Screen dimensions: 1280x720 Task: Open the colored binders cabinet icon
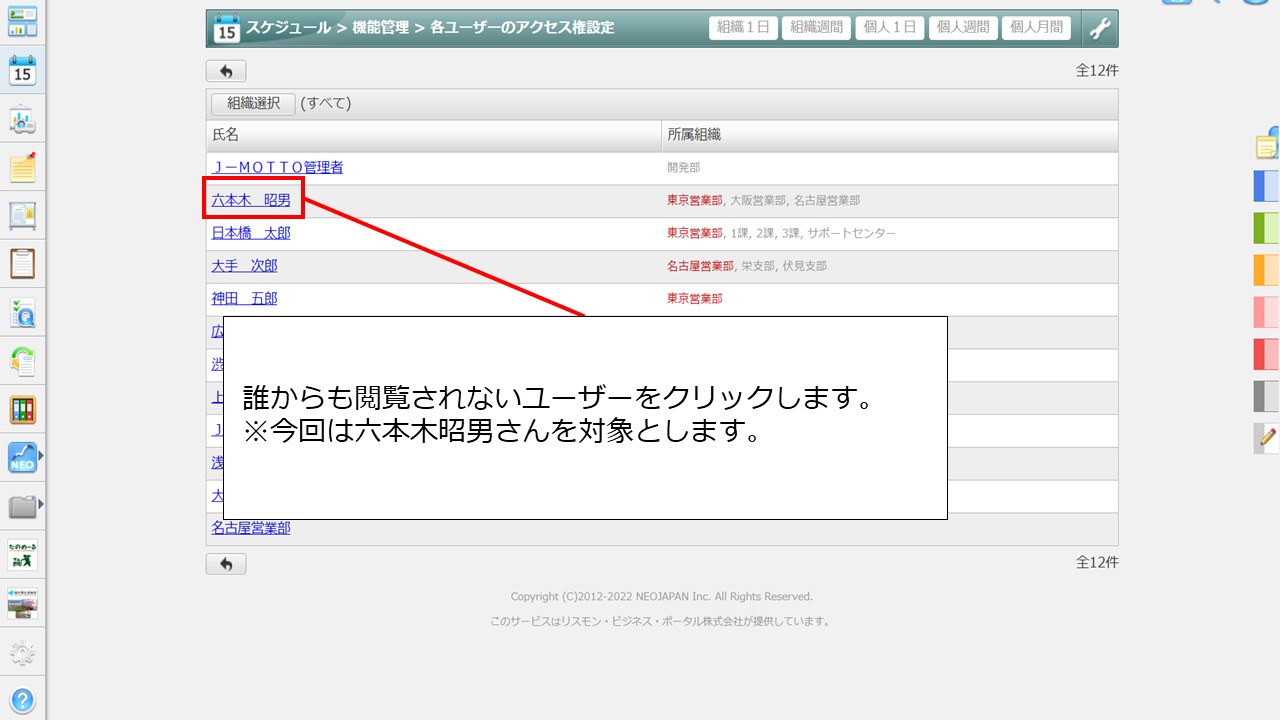pyautogui.click(x=22, y=409)
